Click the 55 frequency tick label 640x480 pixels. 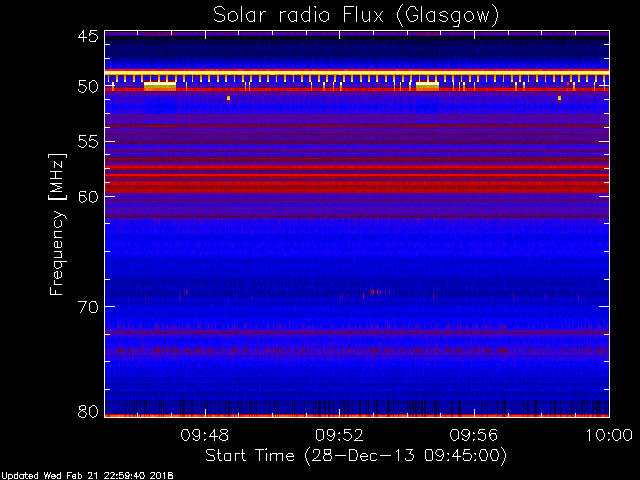(x=88, y=142)
